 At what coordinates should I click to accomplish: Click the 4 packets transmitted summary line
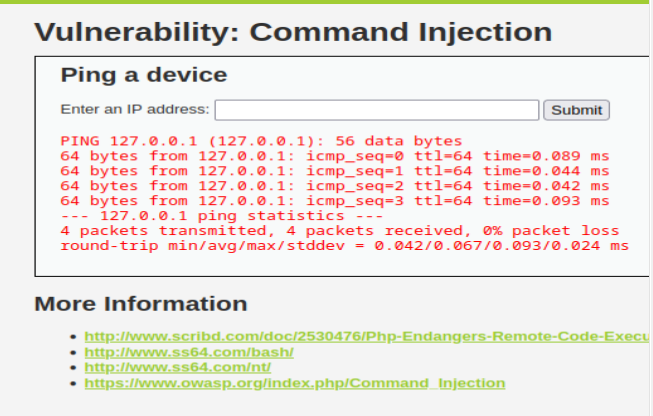click(x=340, y=231)
